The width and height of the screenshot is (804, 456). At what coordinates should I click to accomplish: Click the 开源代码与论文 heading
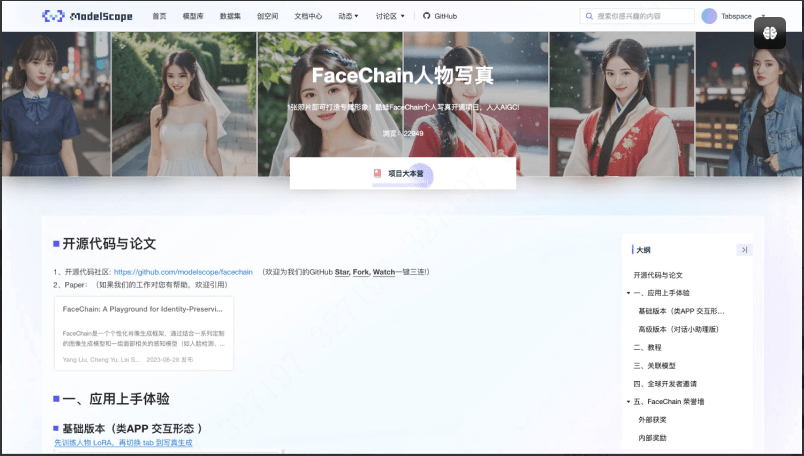point(109,244)
